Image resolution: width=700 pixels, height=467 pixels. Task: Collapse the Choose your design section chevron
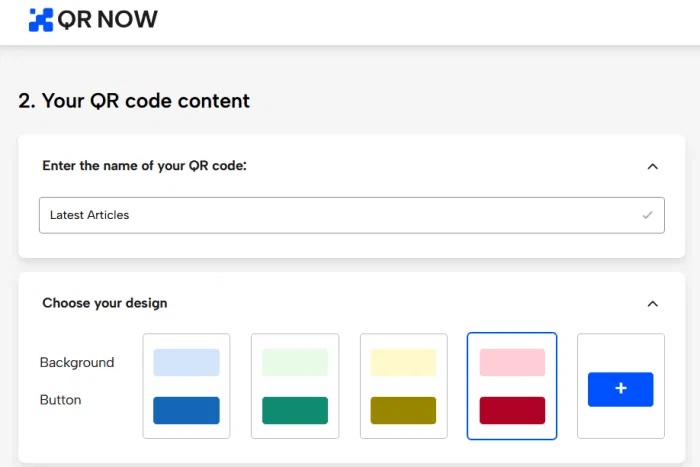pyautogui.click(x=652, y=303)
